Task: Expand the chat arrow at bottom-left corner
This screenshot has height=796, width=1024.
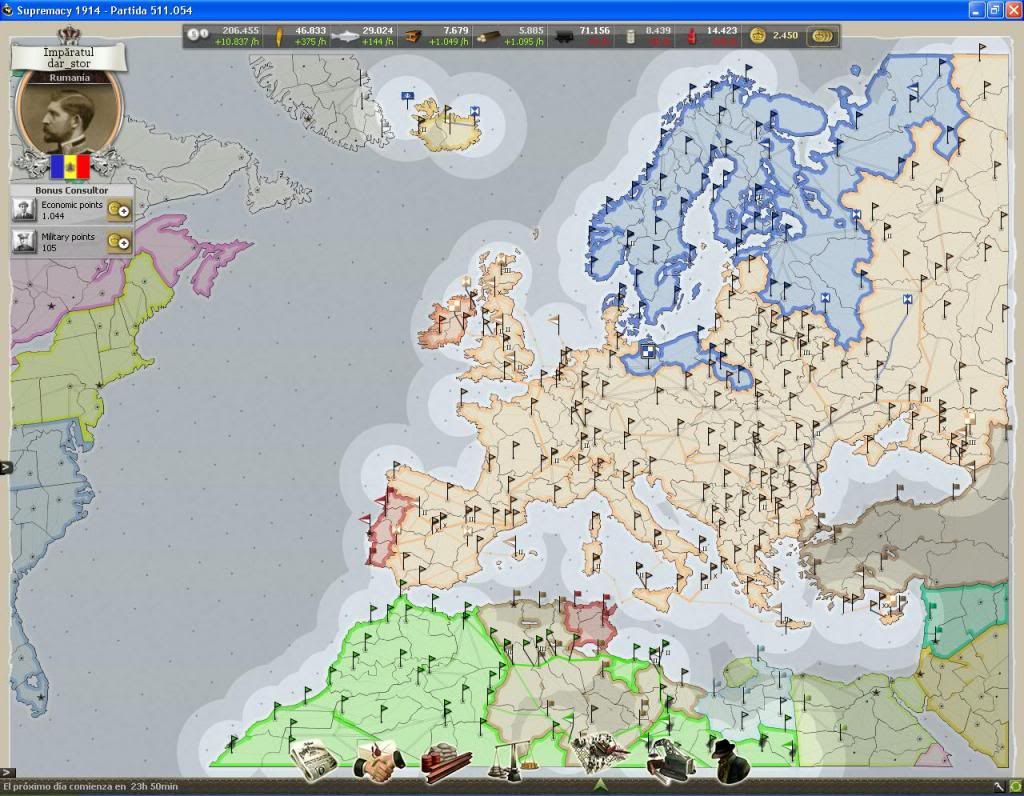Action: 6,773
